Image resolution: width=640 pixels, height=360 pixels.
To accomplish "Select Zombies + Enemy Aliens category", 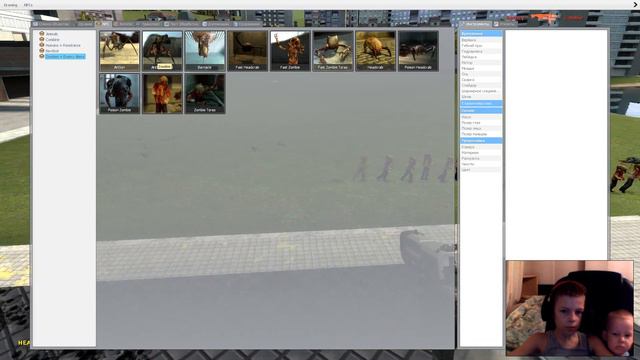I will click(65, 56).
